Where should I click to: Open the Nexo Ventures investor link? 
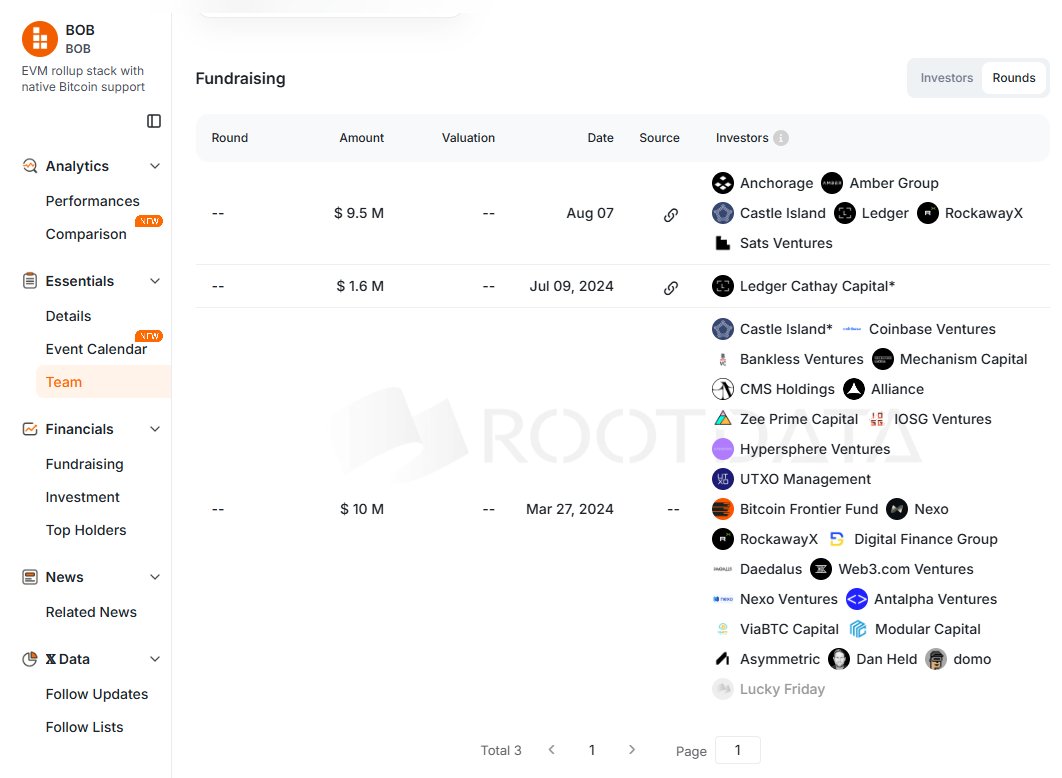pyautogui.click(x=788, y=599)
